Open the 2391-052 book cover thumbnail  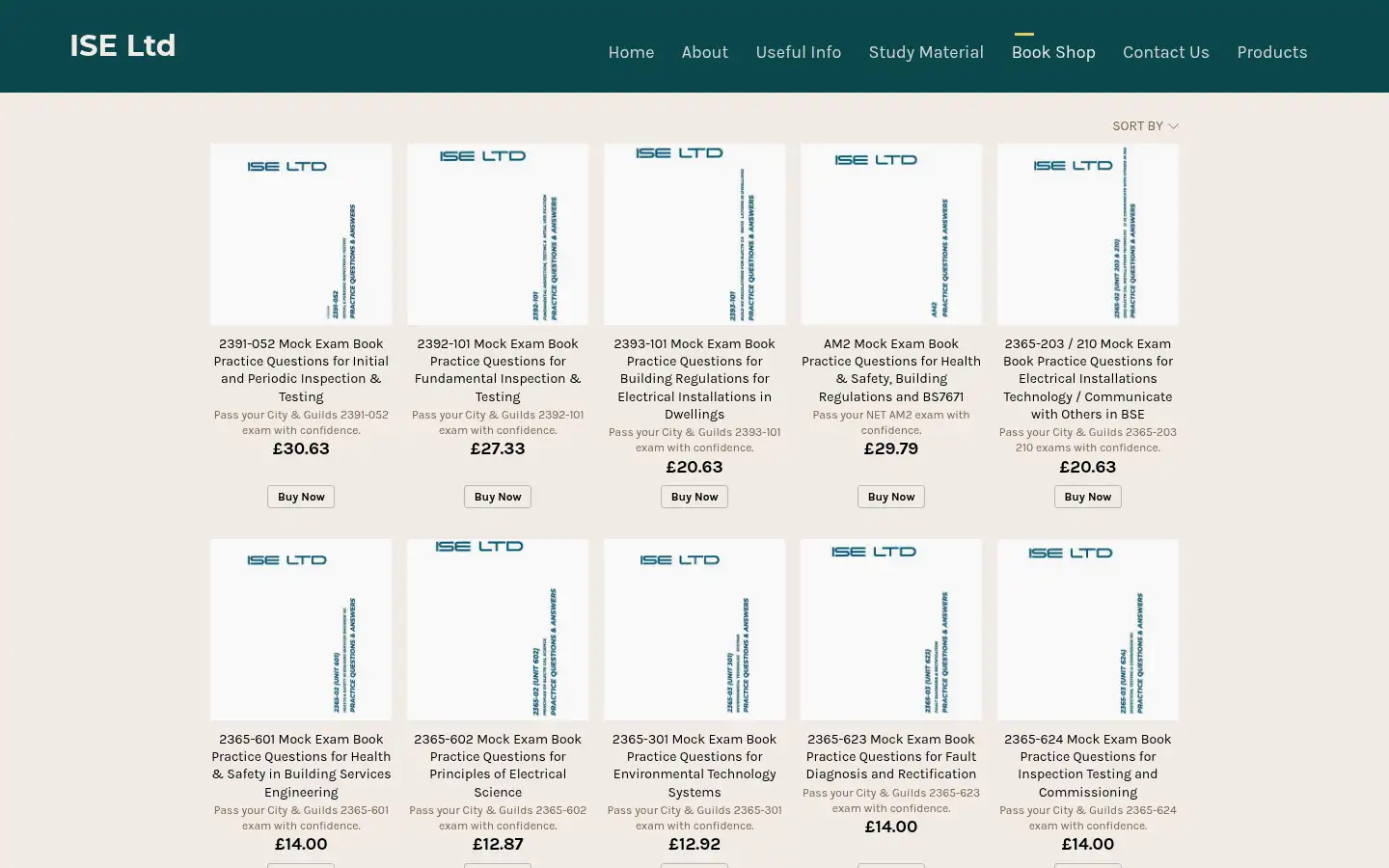[x=301, y=234]
